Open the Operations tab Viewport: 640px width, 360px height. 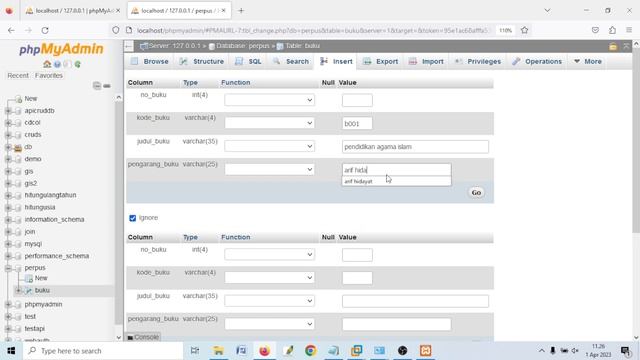(537, 62)
